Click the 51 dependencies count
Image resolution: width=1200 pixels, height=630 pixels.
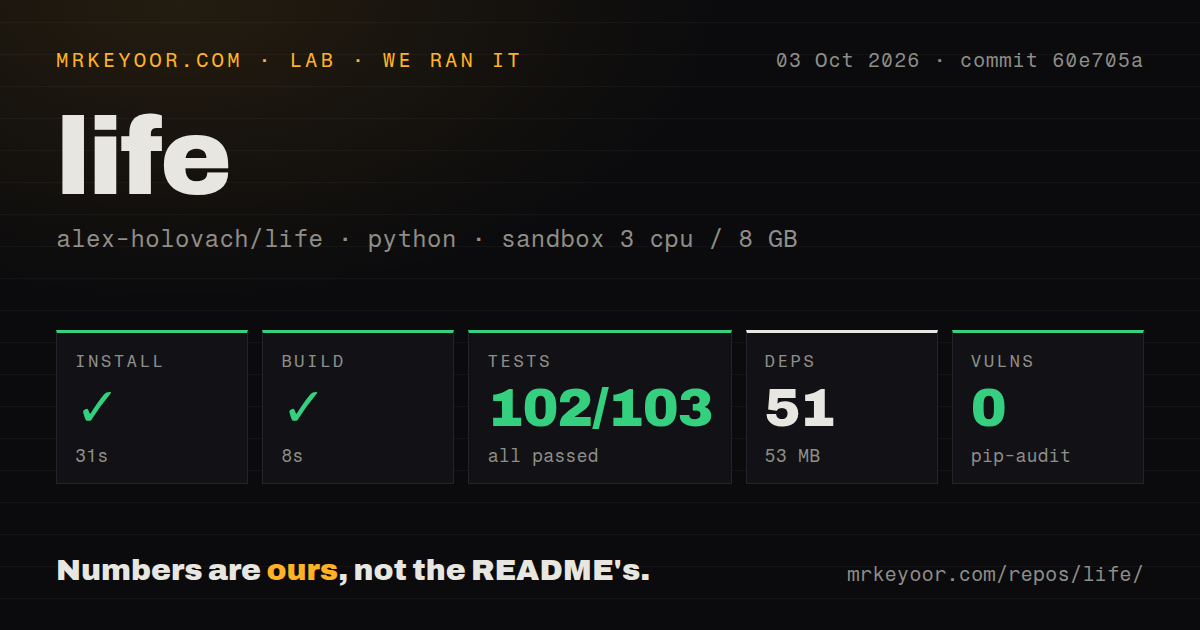click(x=800, y=408)
